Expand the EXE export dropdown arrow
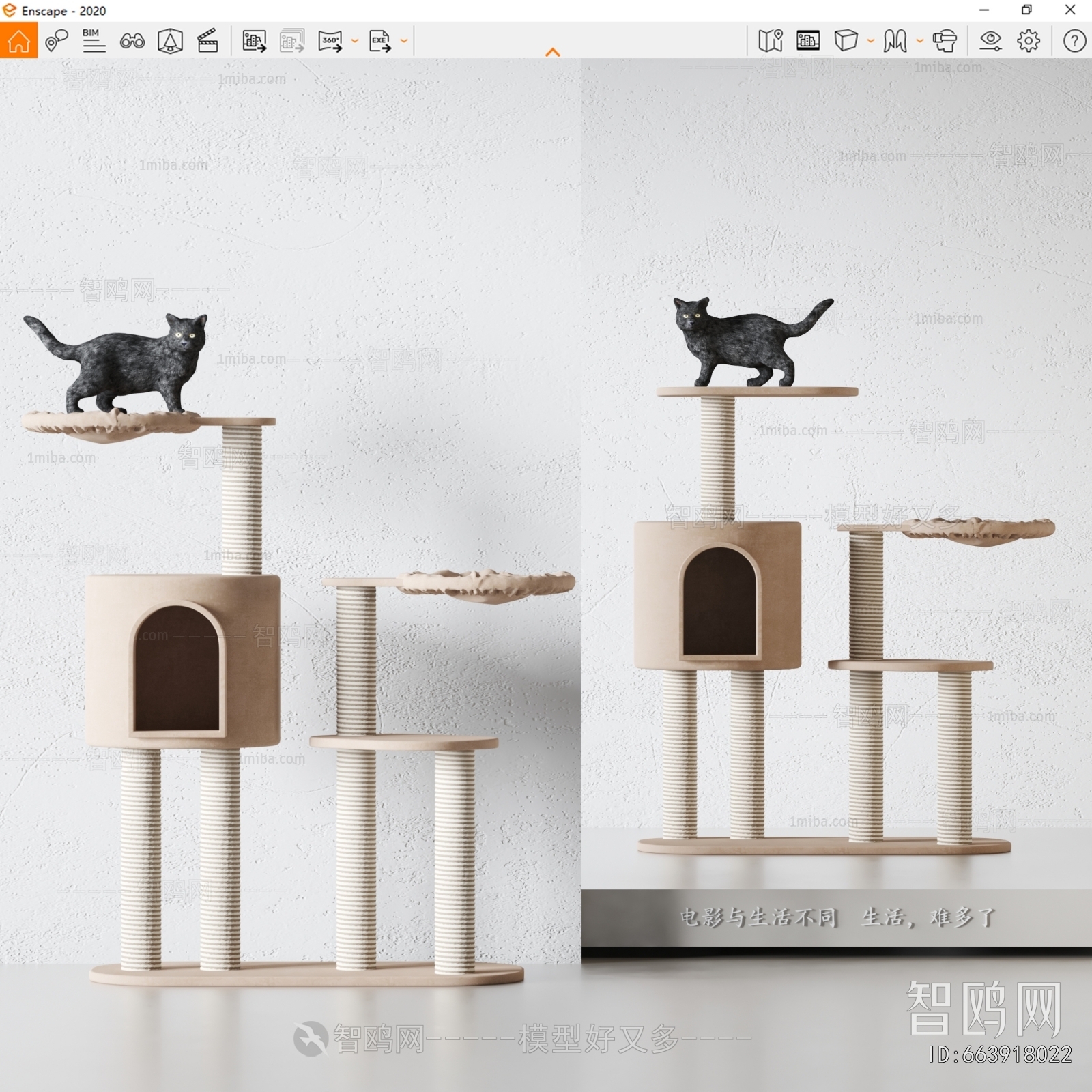Image resolution: width=1092 pixels, height=1092 pixels. click(404, 41)
